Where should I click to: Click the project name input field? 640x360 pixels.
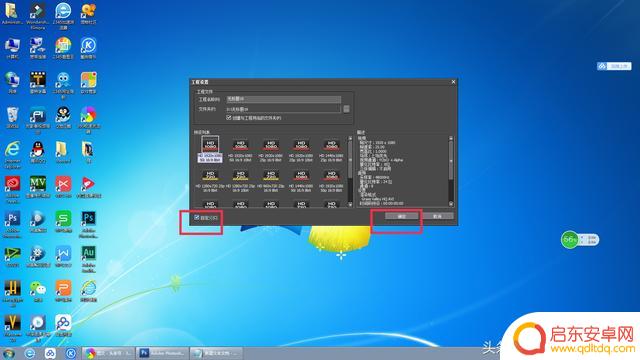click(284, 99)
